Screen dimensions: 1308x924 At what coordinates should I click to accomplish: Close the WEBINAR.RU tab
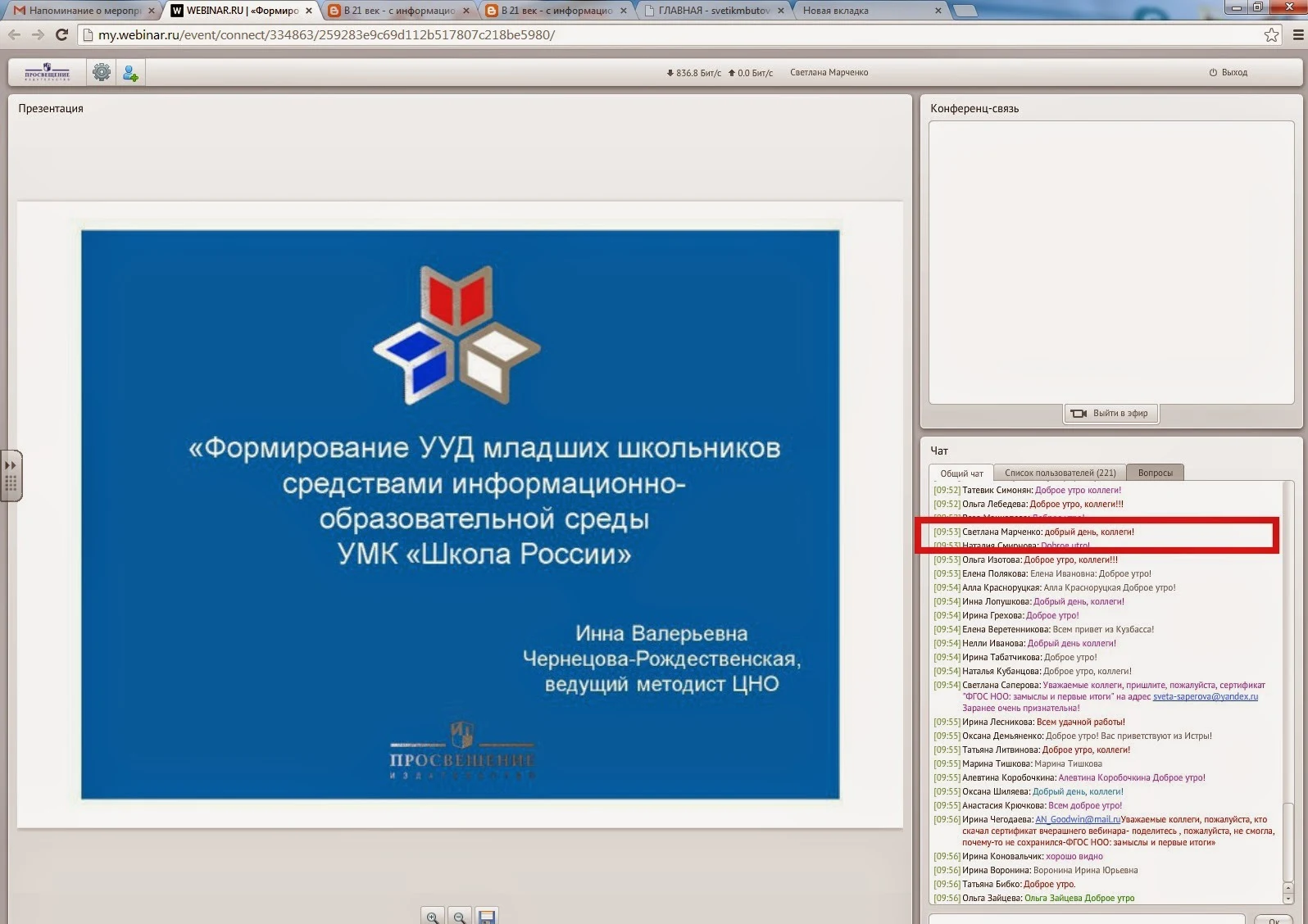(309, 11)
